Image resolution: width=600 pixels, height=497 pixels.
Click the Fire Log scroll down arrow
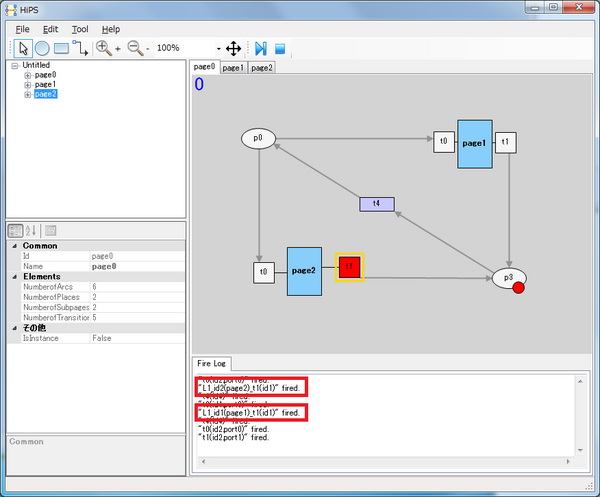(580, 450)
